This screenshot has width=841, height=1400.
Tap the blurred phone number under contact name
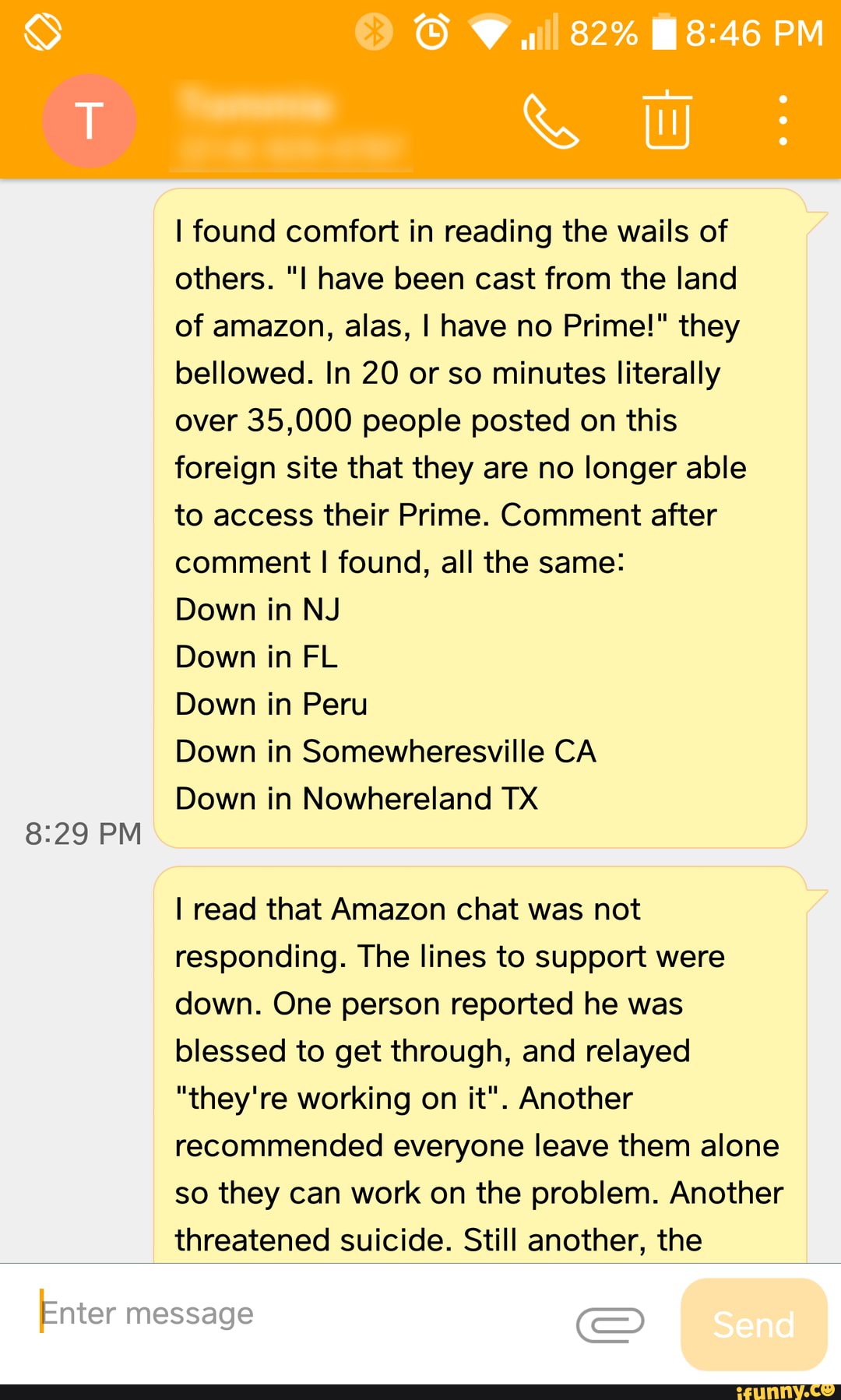290,147
